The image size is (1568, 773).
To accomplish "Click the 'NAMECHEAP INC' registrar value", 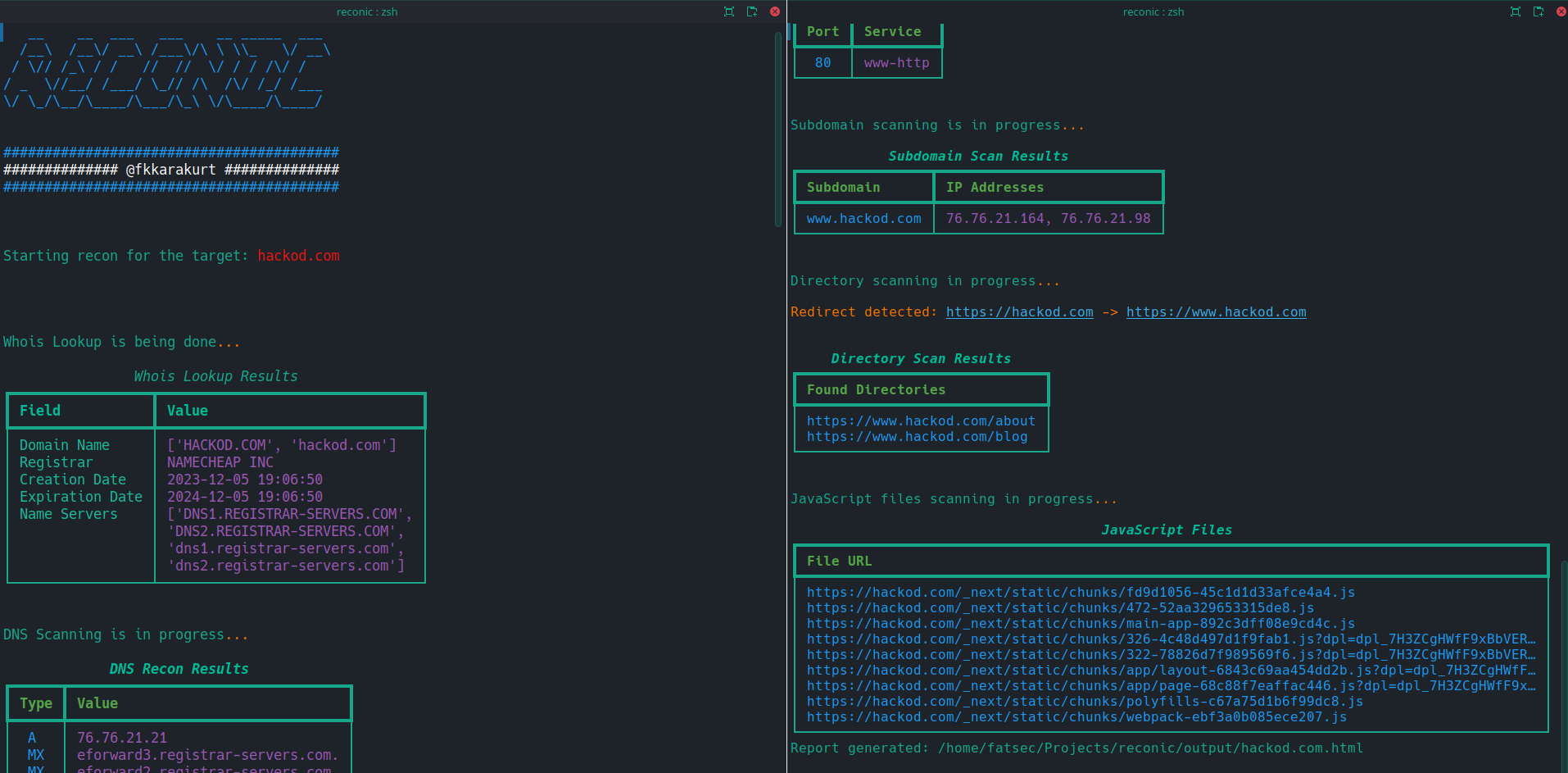I will (220, 462).
